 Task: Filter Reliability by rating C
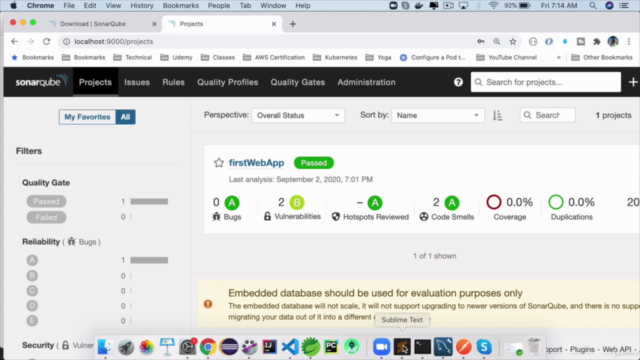32,291
